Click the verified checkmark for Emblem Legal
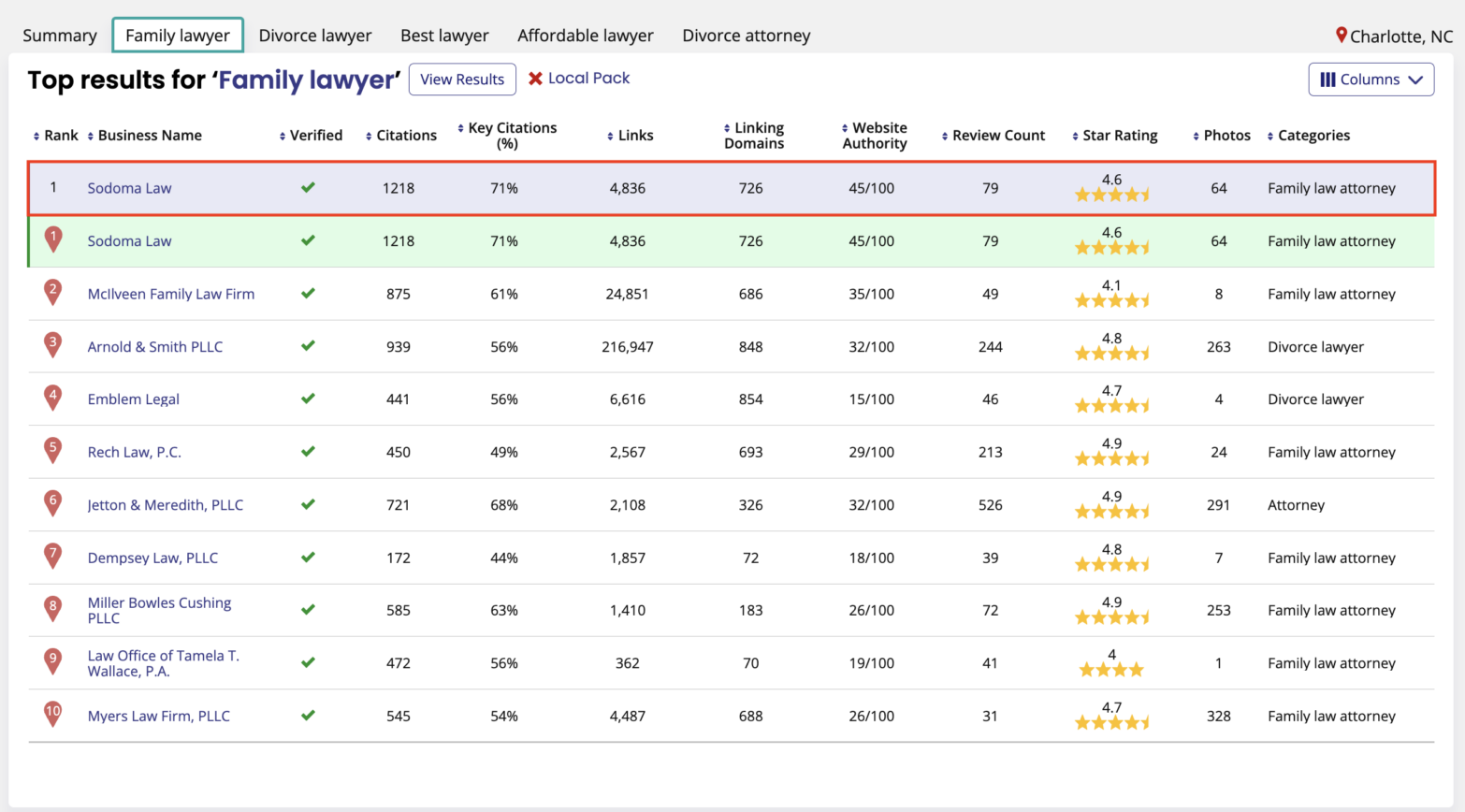 pyautogui.click(x=308, y=399)
